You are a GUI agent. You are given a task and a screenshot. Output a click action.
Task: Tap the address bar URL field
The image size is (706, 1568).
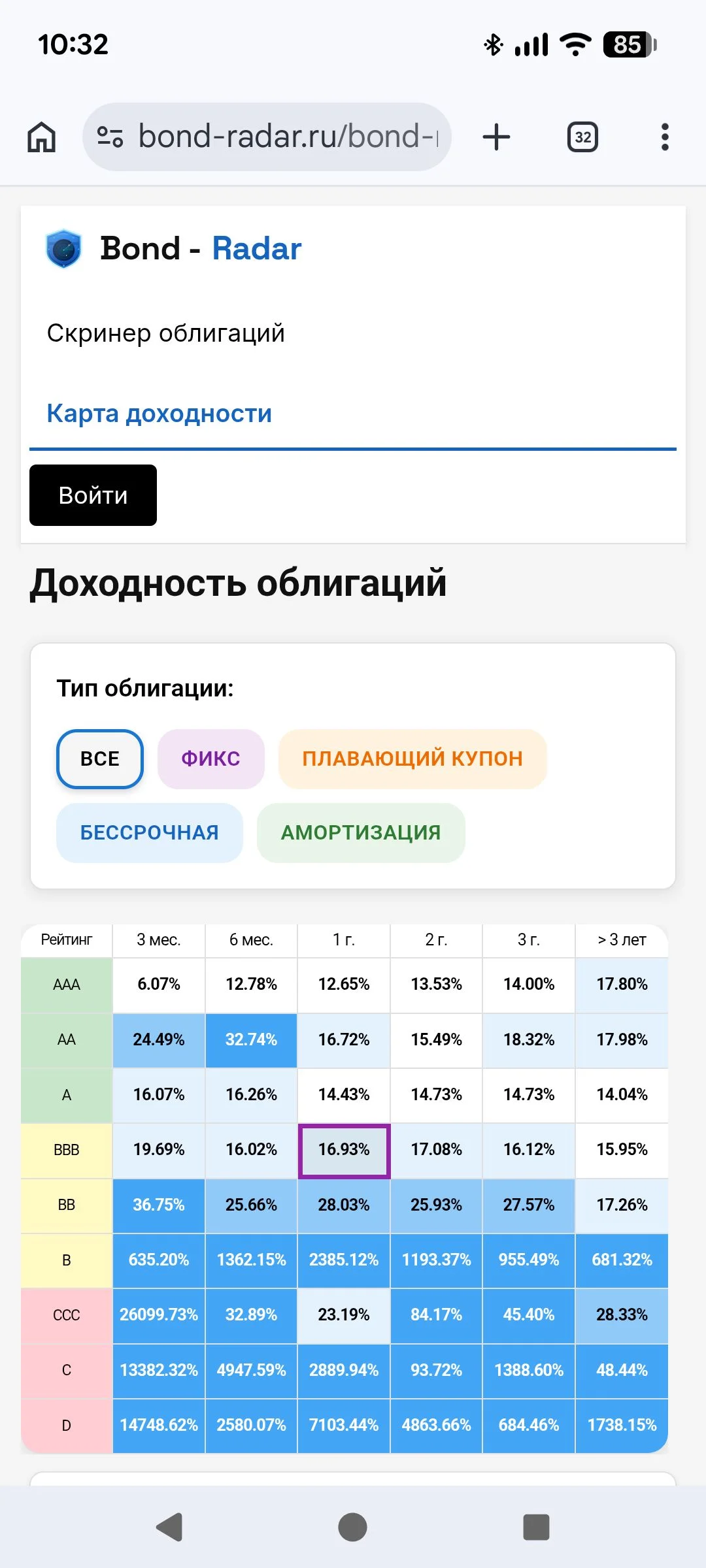(288, 137)
